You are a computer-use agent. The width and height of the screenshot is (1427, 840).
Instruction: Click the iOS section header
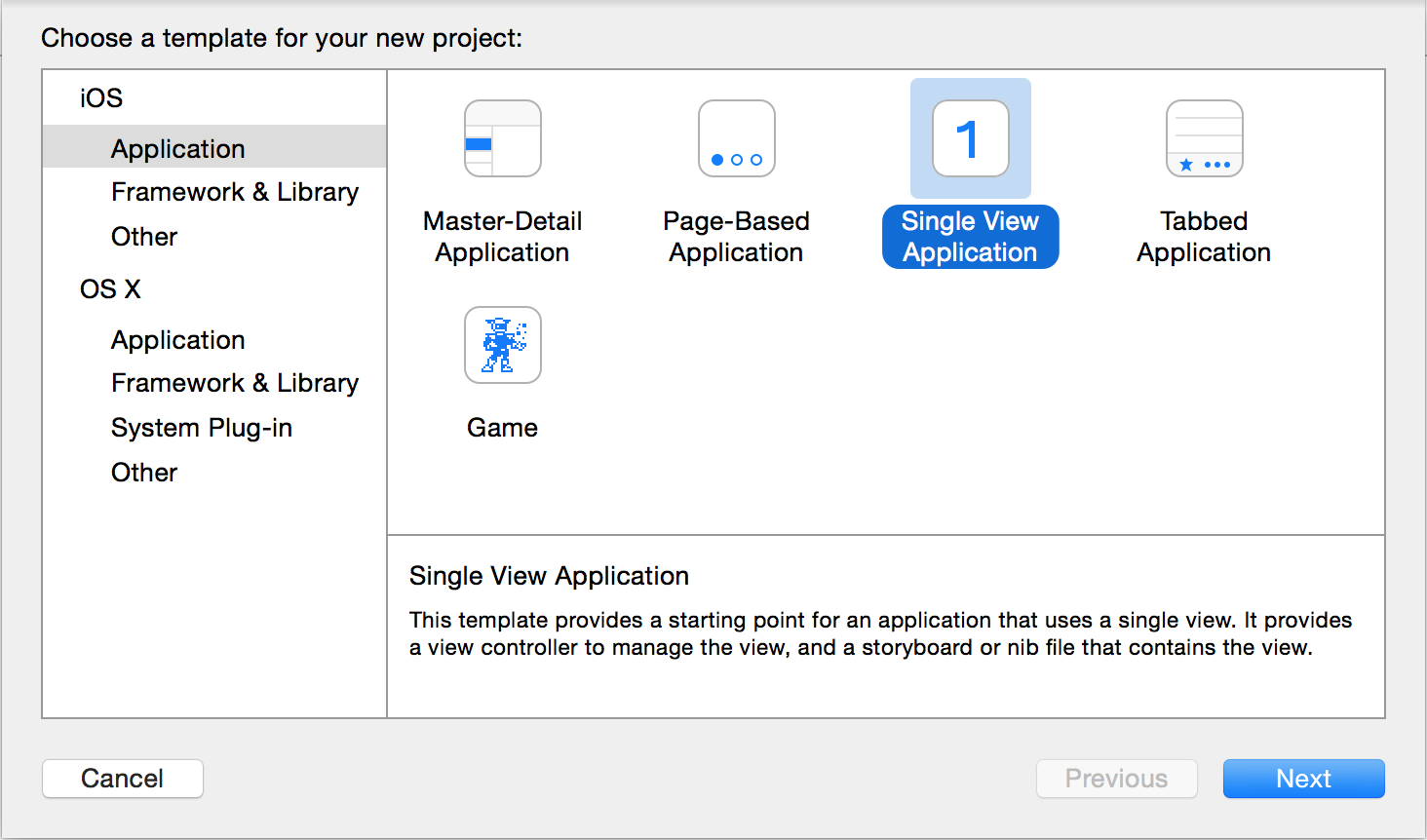point(101,97)
